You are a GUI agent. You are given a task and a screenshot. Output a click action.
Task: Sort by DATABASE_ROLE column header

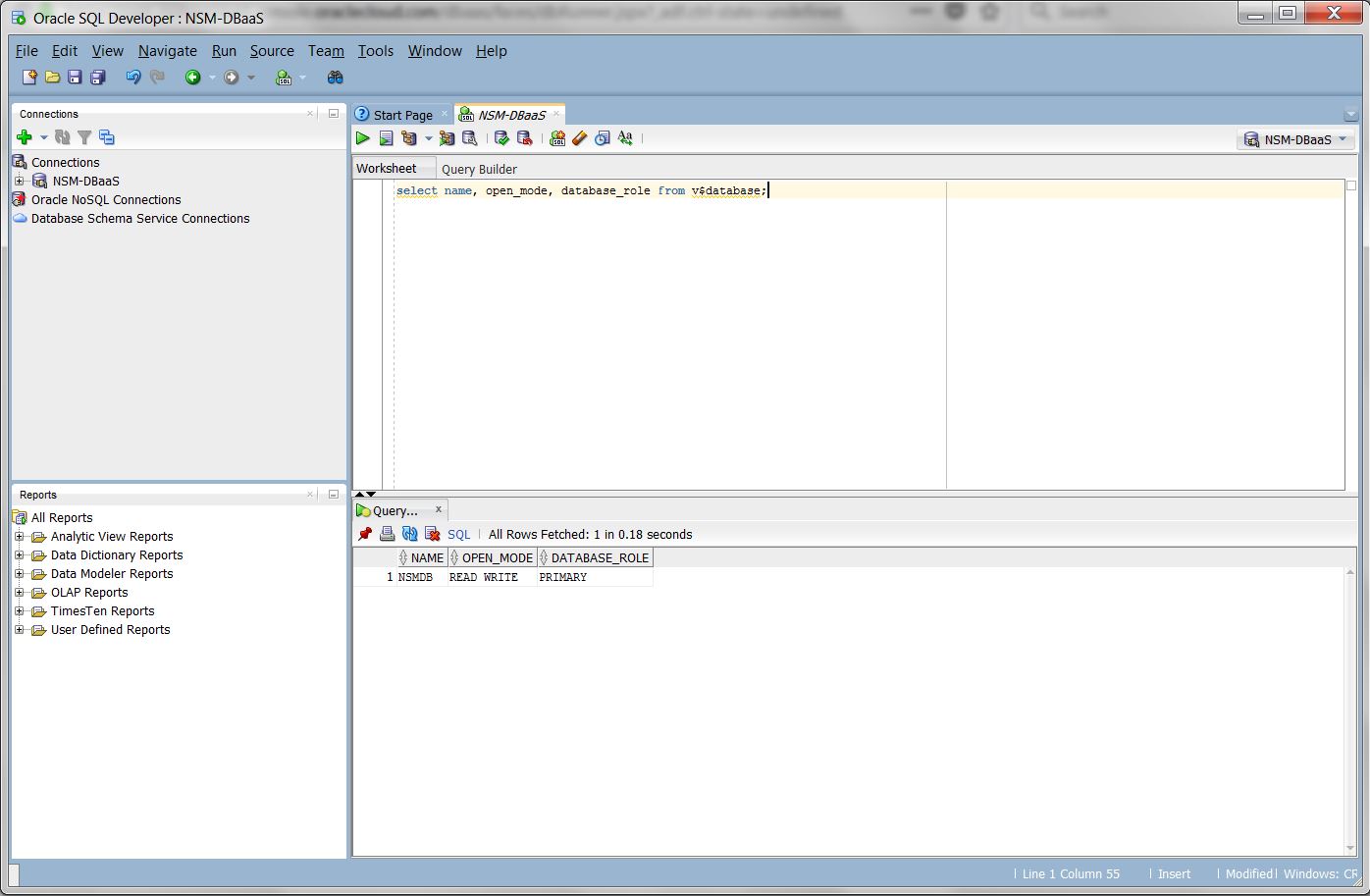click(x=600, y=556)
